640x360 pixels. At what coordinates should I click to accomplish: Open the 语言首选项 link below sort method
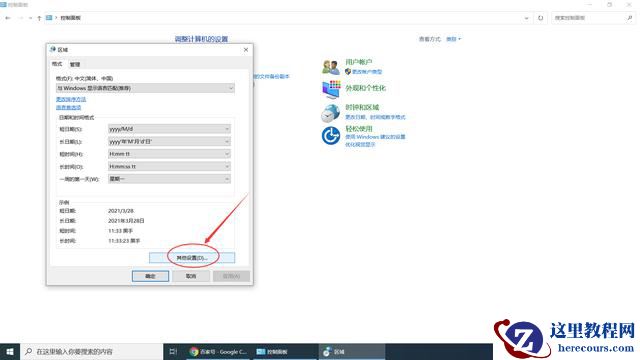[69, 107]
